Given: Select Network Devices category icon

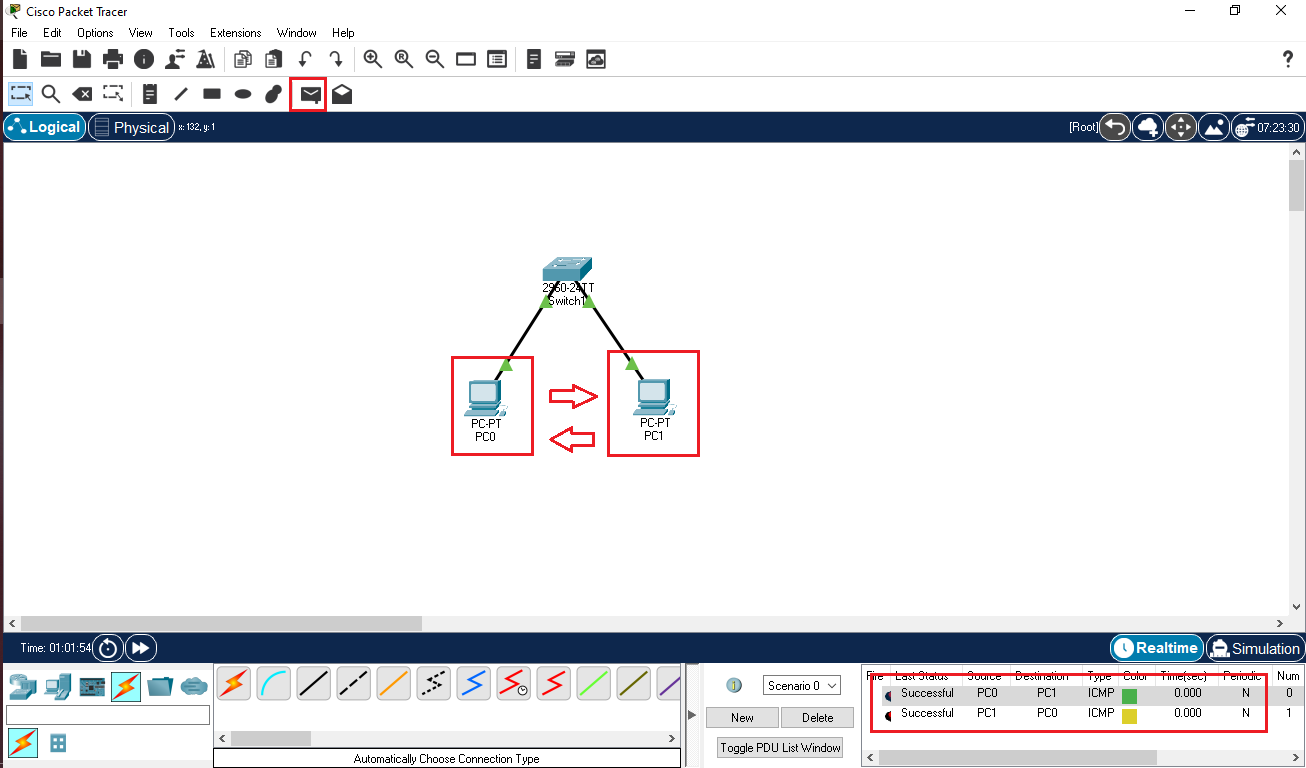Looking at the screenshot, I should [24, 686].
